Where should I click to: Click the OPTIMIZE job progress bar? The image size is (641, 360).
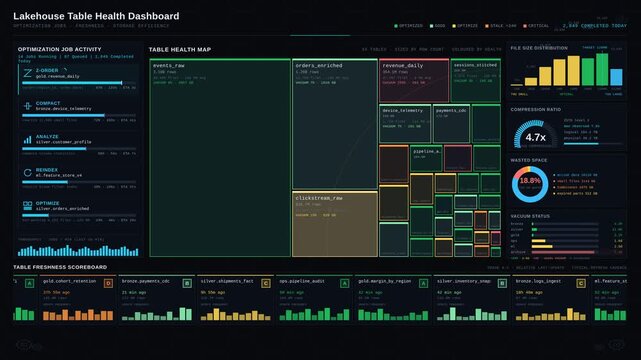[79, 215]
